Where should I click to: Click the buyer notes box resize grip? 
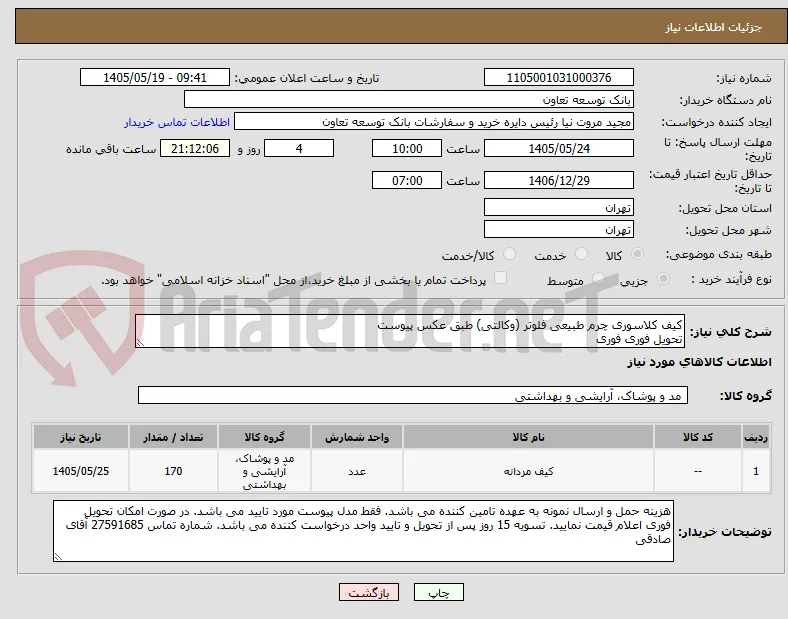pos(58,556)
